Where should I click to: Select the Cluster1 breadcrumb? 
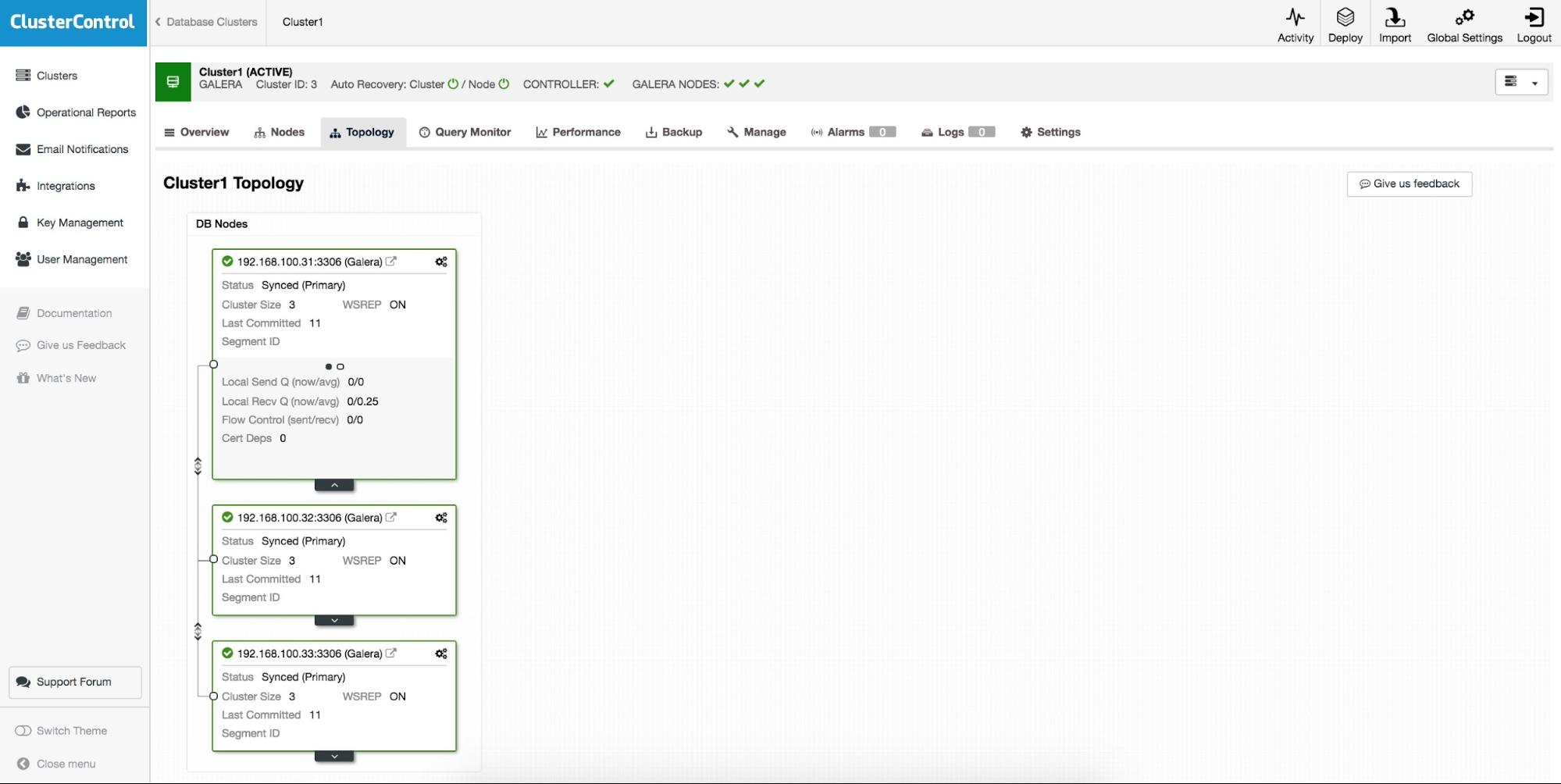(303, 22)
